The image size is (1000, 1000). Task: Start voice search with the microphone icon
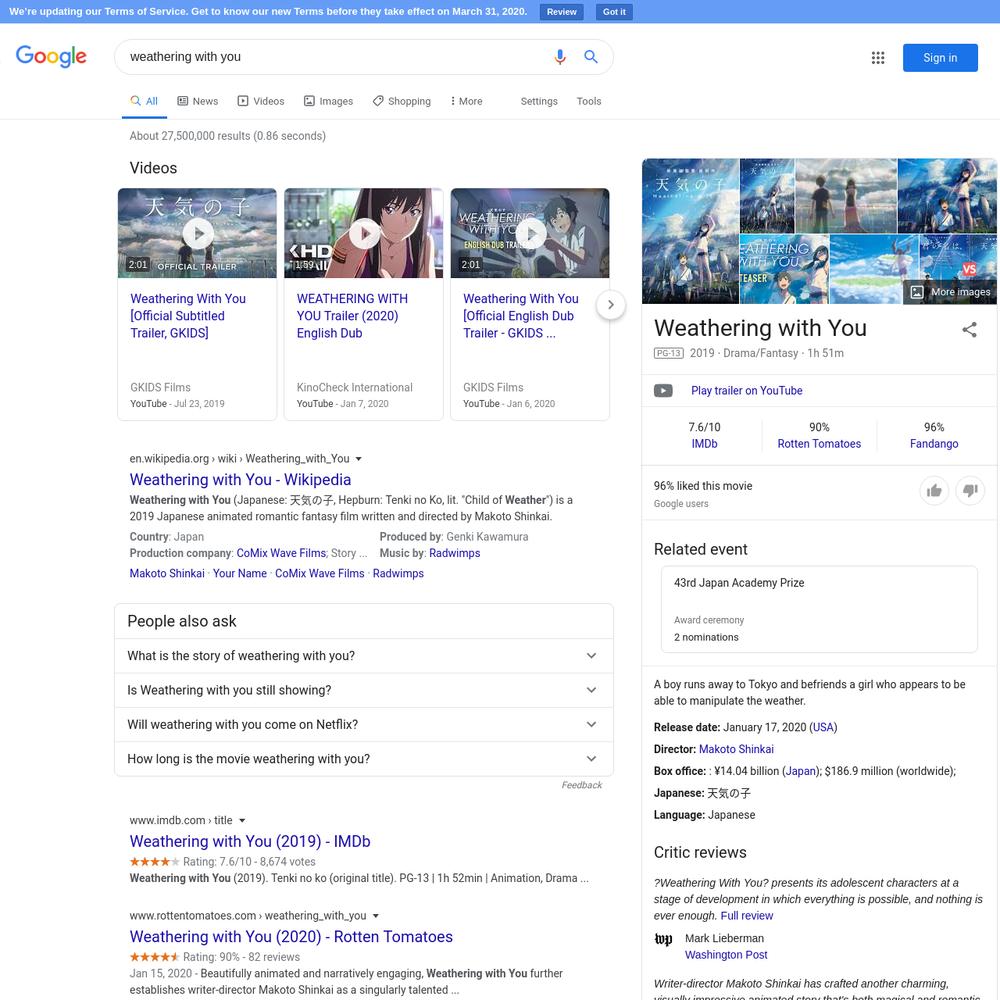click(560, 57)
